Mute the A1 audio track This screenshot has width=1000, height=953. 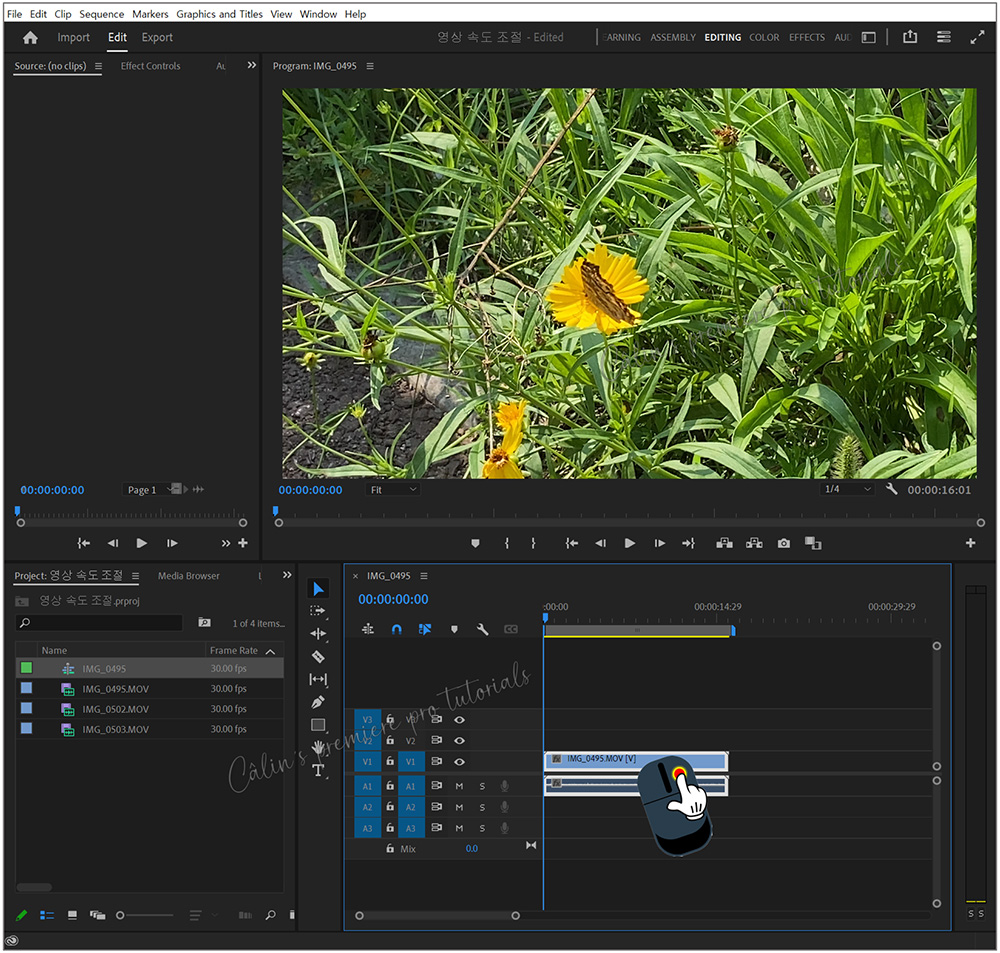point(459,786)
